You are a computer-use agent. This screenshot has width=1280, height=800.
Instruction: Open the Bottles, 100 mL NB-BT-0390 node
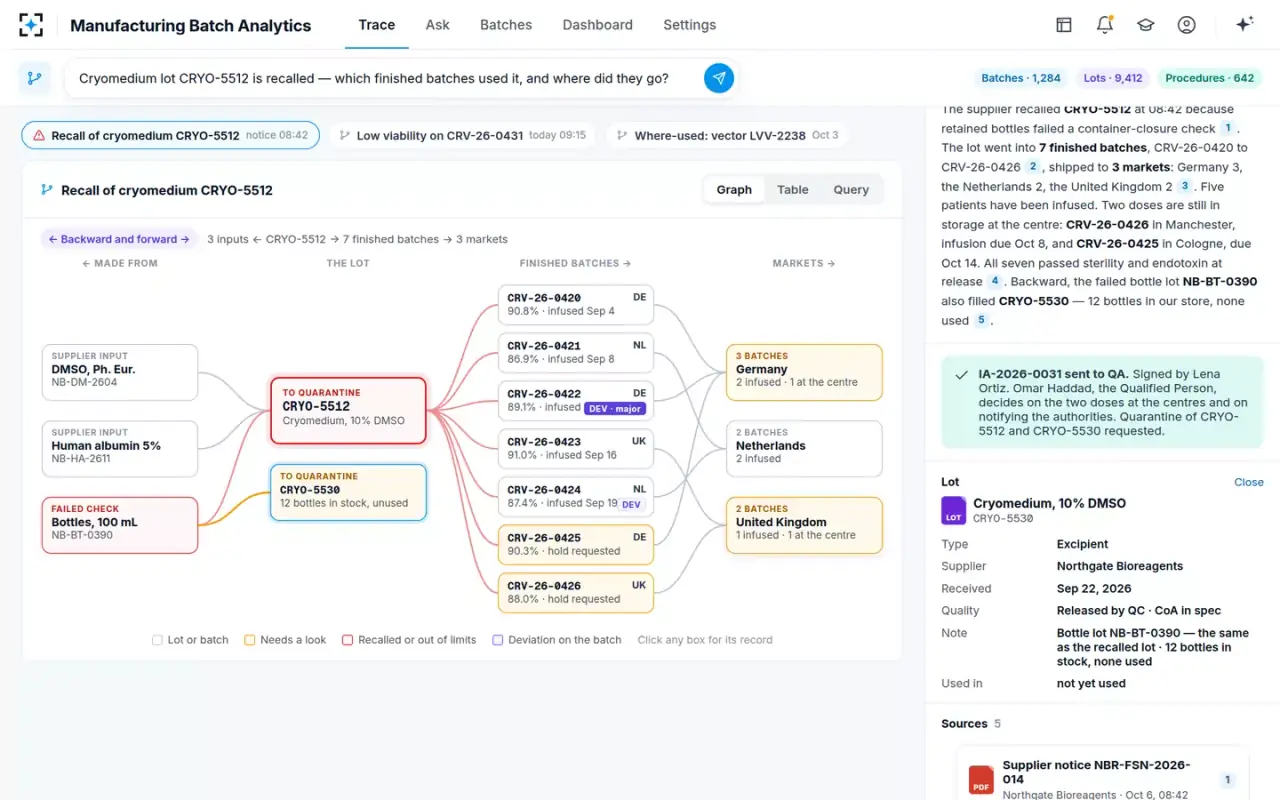[x=120, y=525]
